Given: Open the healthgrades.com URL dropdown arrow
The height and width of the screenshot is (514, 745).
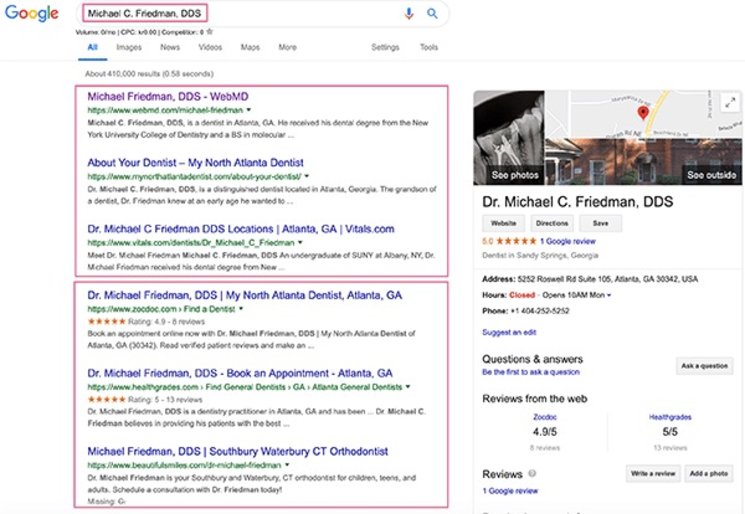Looking at the screenshot, I should 408,387.
